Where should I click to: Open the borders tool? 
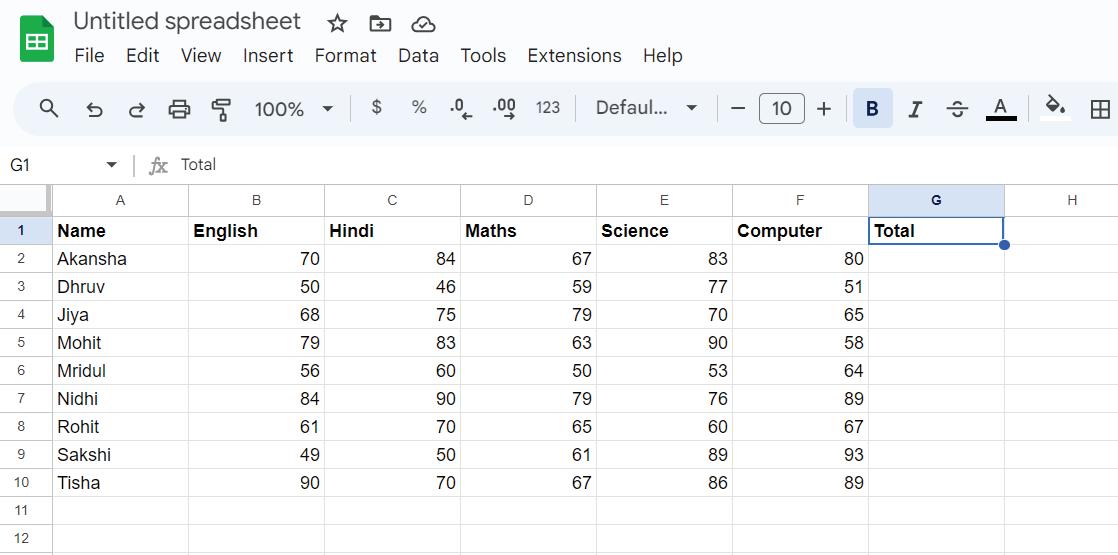pyautogui.click(x=1100, y=109)
